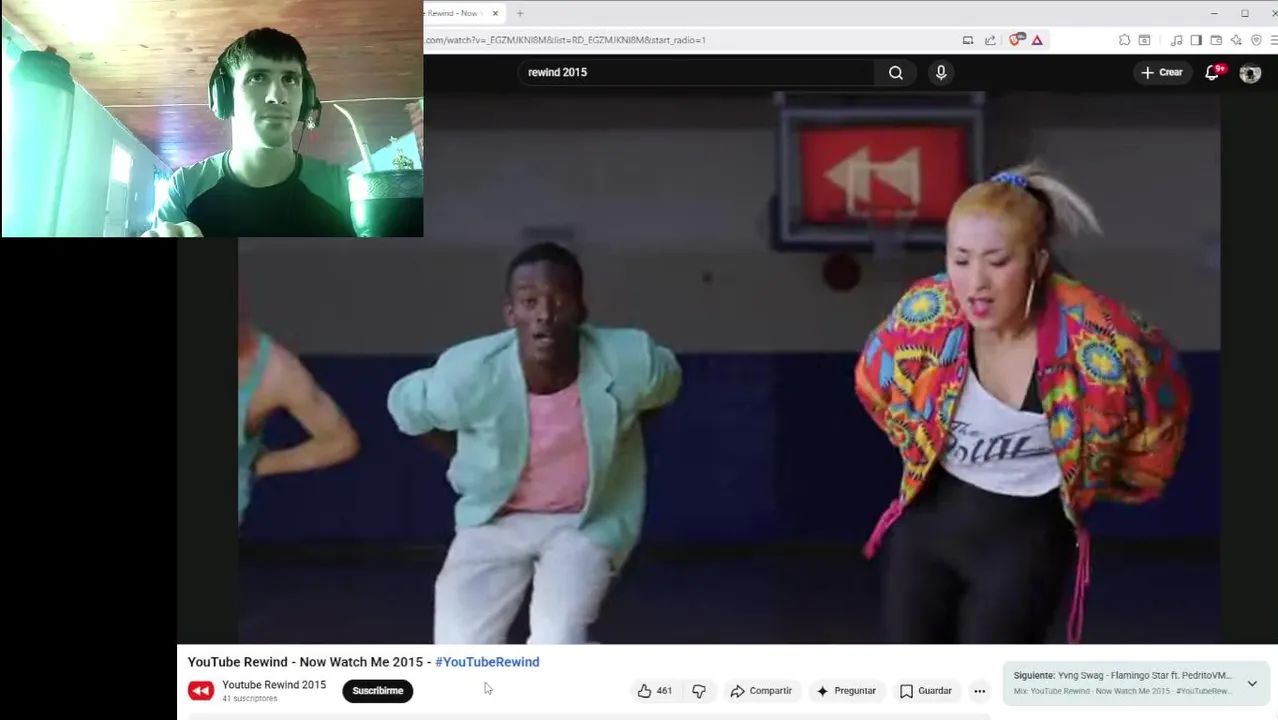Click the VPN shield toolbar icon

coord(1256,40)
